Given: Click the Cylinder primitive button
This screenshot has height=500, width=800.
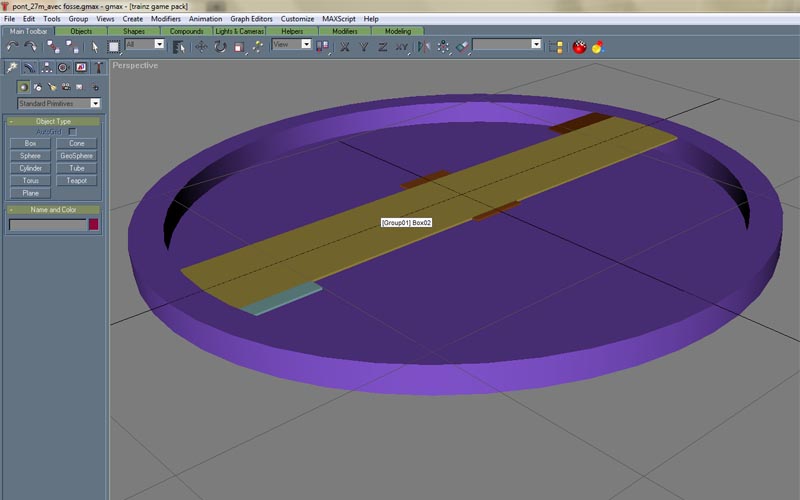Looking at the screenshot, I should click(30, 168).
